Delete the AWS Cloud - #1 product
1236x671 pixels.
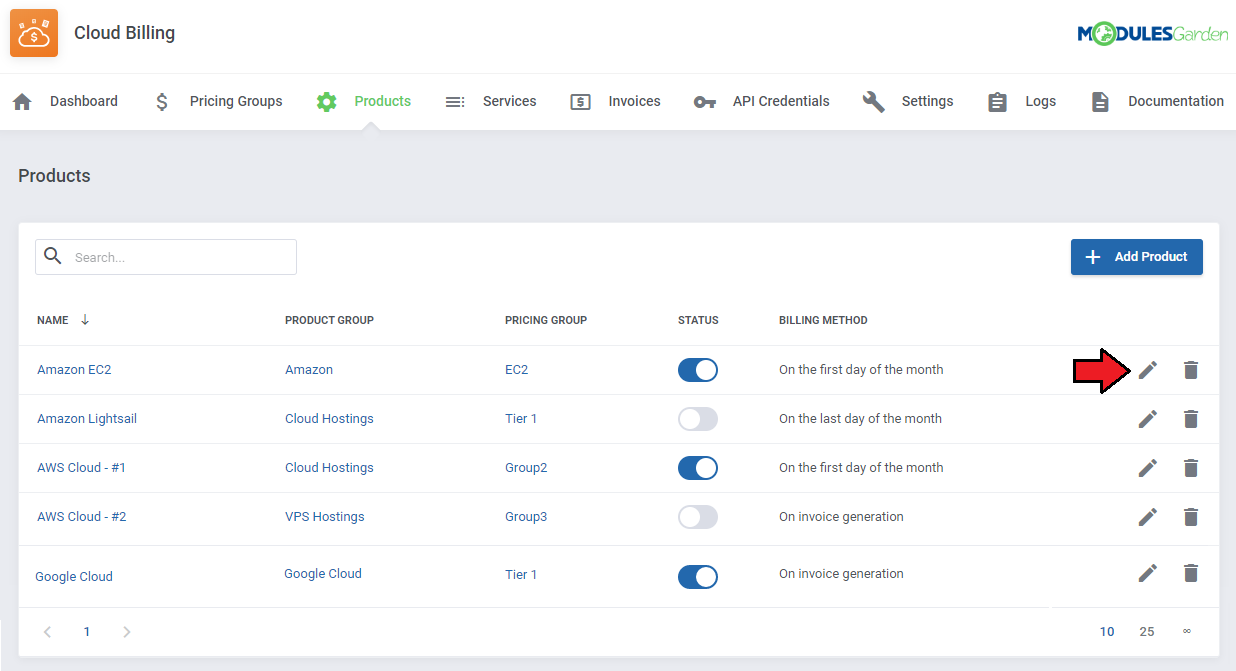tap(1190, 468)
